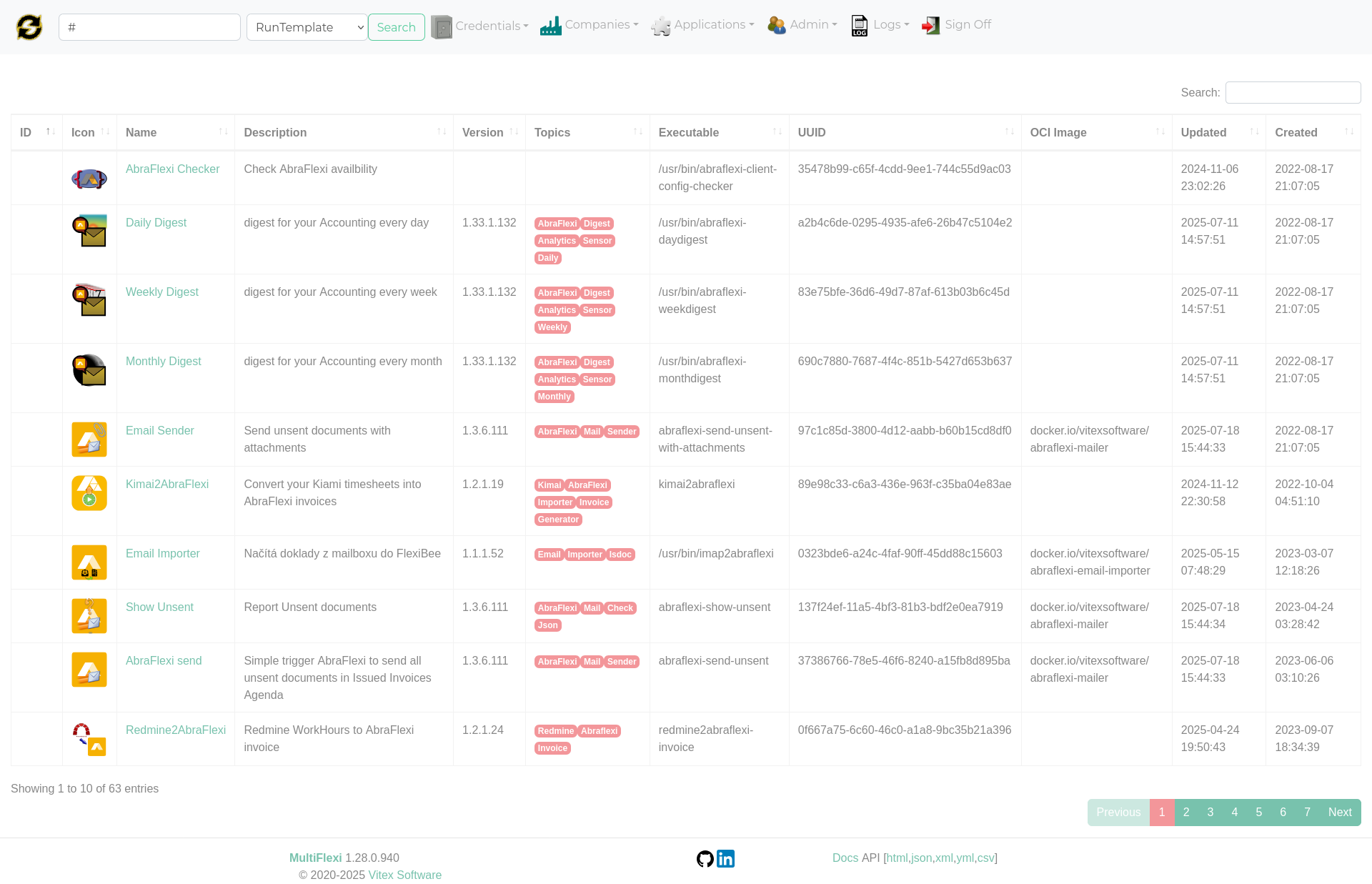Click the Sign Off exit icon
1372x884 pixels.
[931, 26]
